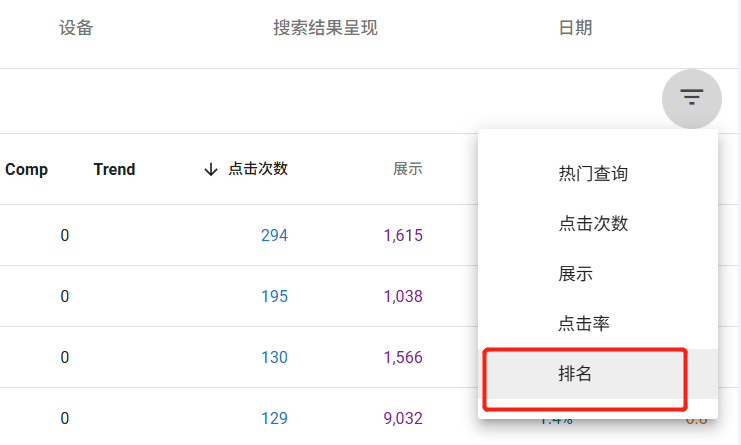
Task: Click the Trend column header
Action: (x=114, y=170)
